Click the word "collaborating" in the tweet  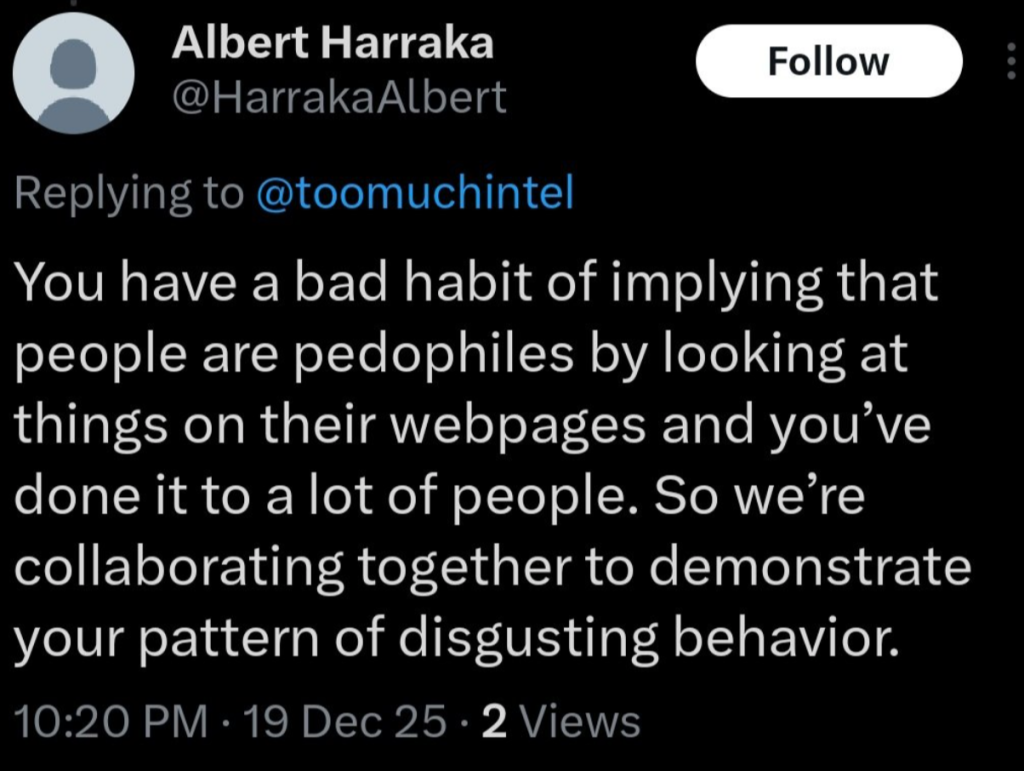pyautogui.click(x=186, y=569)
